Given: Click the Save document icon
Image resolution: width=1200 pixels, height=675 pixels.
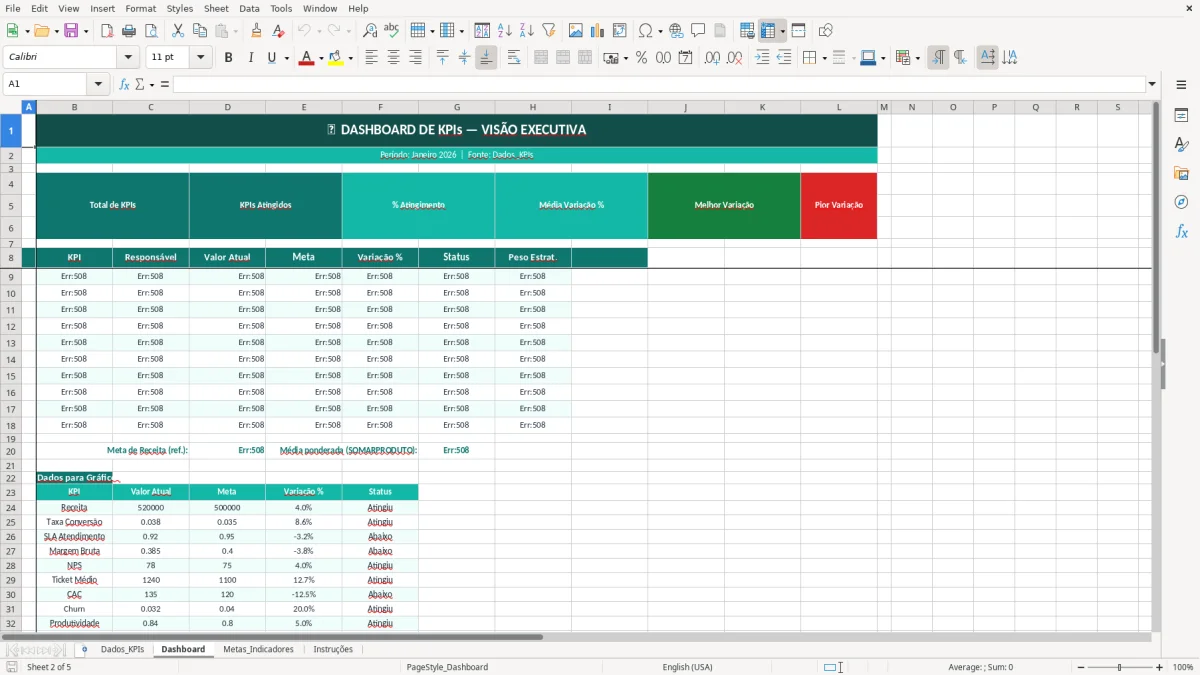Looking at the screenshot, I should click(71, 31).
